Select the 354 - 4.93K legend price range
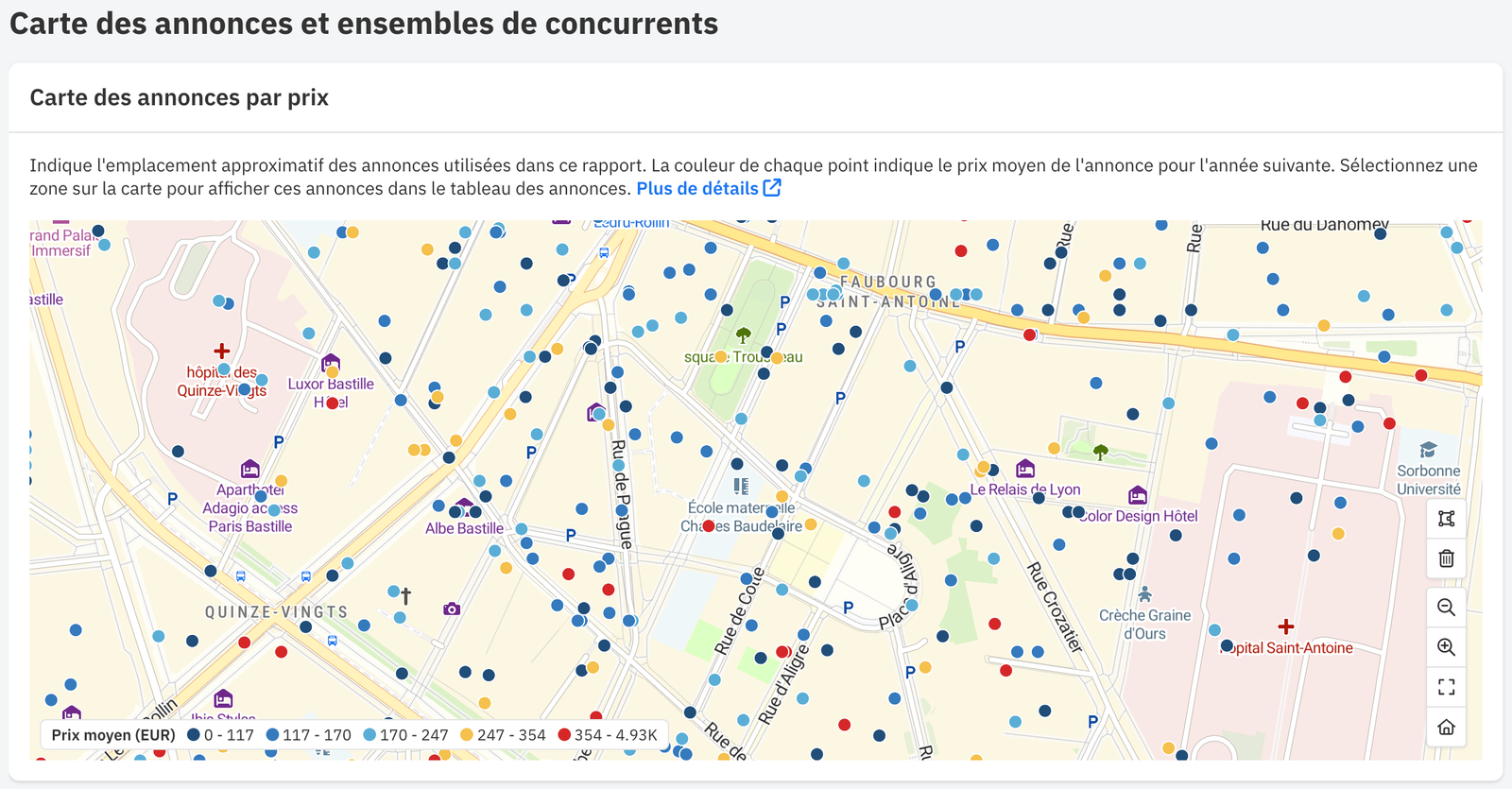 pos(608,735)
